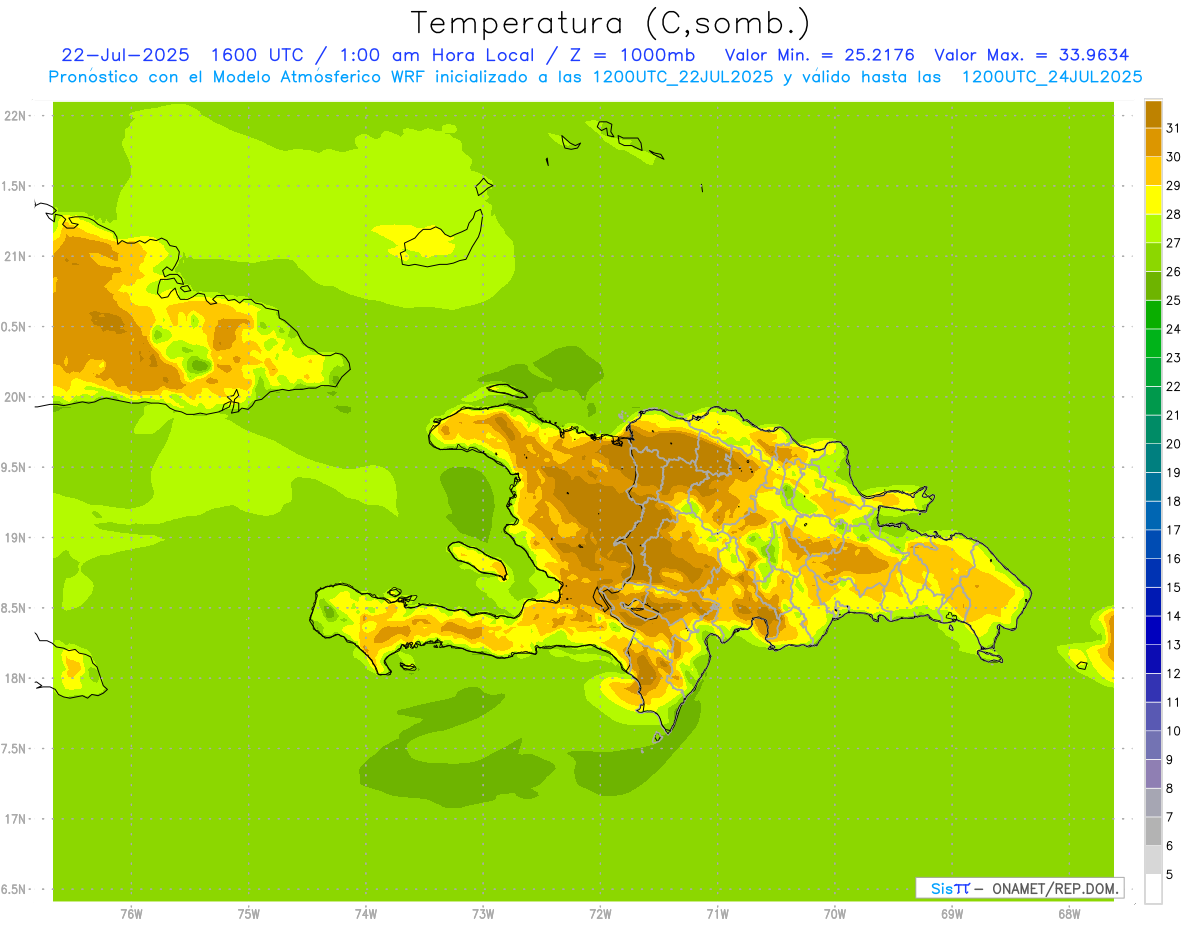Click the '19N' latitude axis label
1200x927 pixels.
(14, 538)
